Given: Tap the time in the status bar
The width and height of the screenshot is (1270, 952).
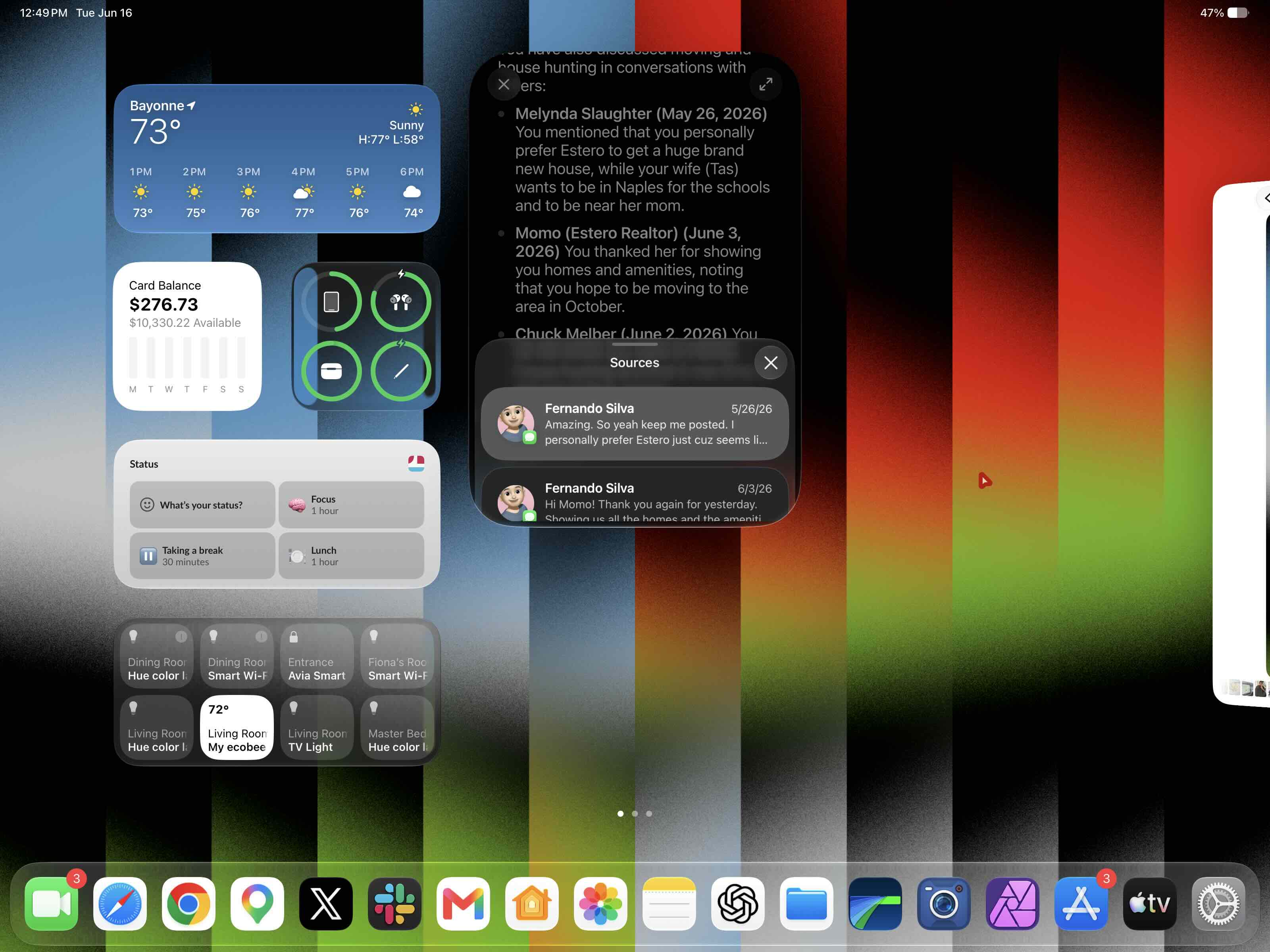Looking at the screenshot, I should (x=44, y=13).
